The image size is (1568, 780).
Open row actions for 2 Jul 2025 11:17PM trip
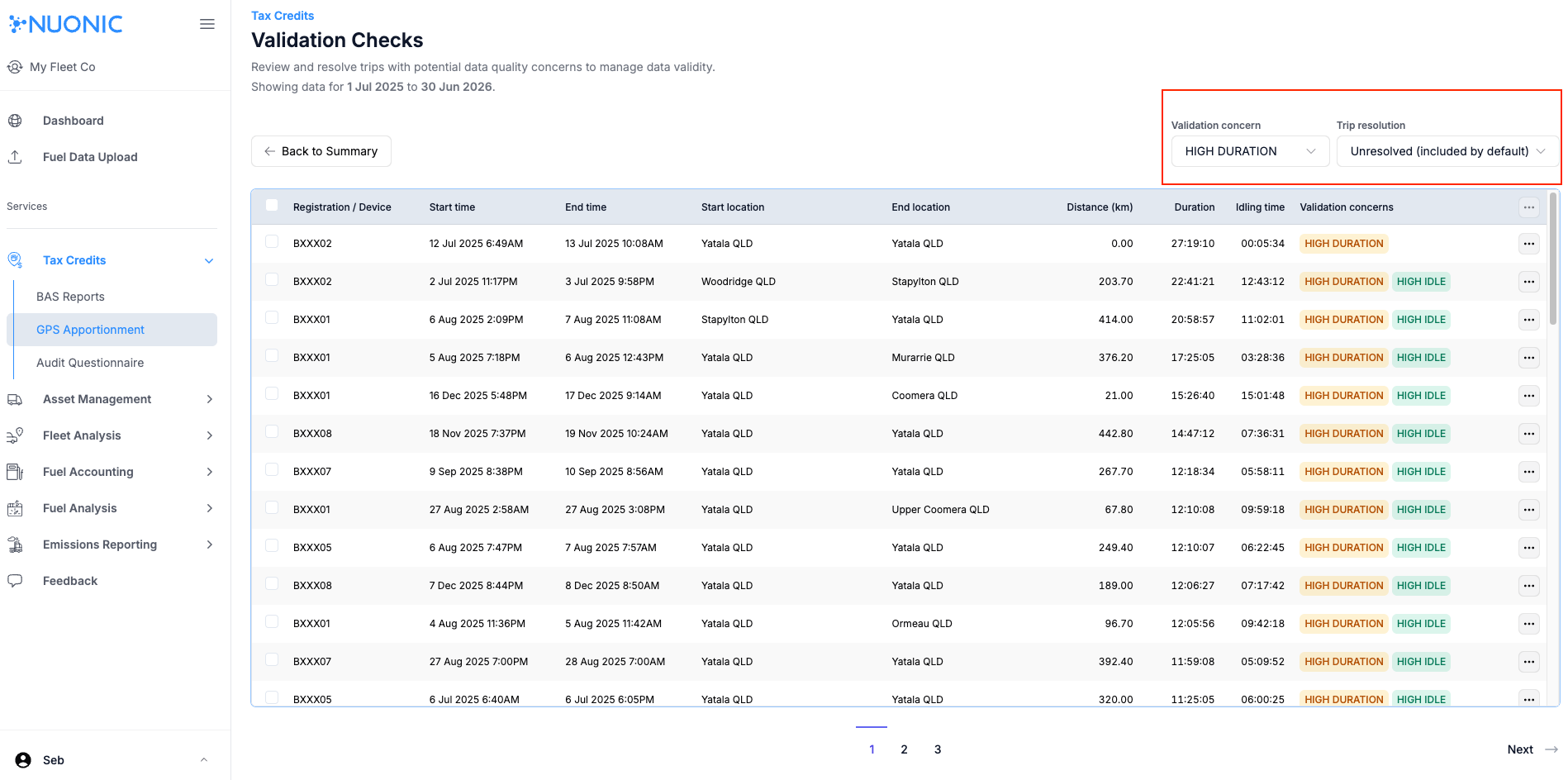click(x=1529, y=282)
